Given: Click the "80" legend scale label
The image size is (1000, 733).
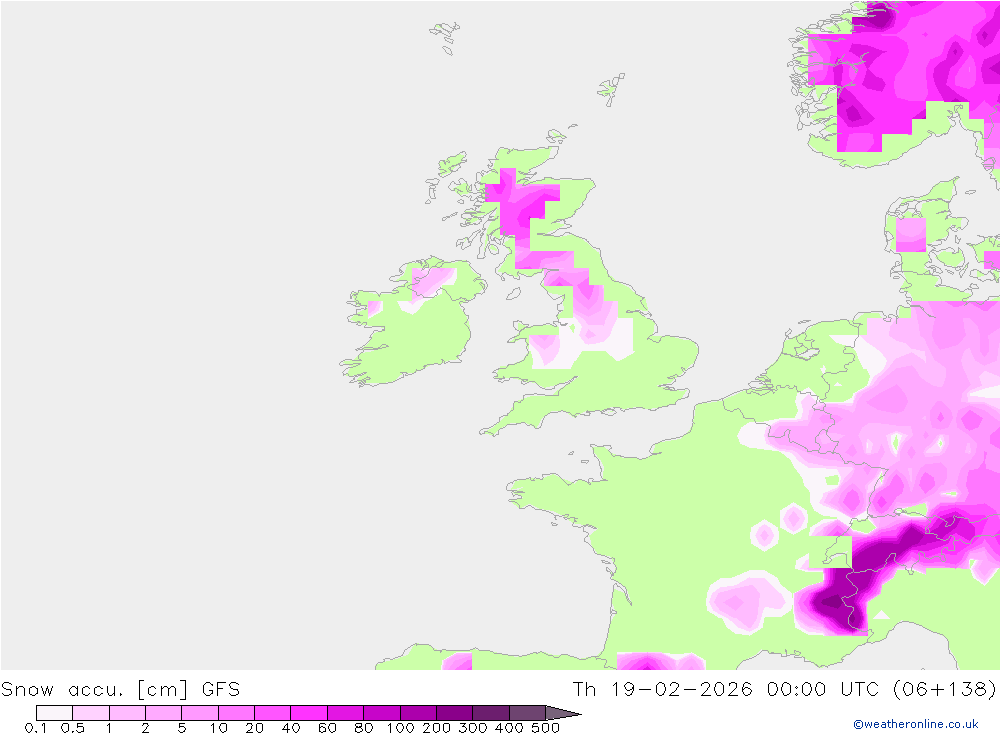Looking at the screenshot, I should pyautogui.click(x=364, y=728).
